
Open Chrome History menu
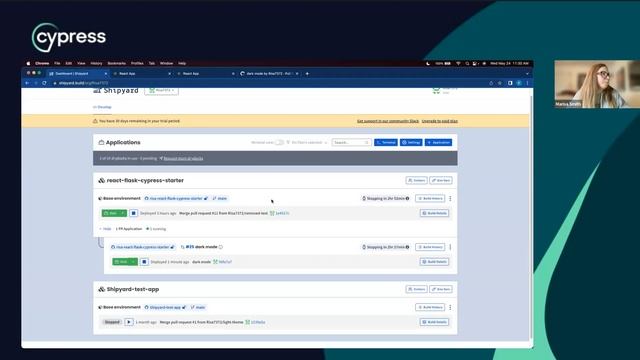click(96, 64)
